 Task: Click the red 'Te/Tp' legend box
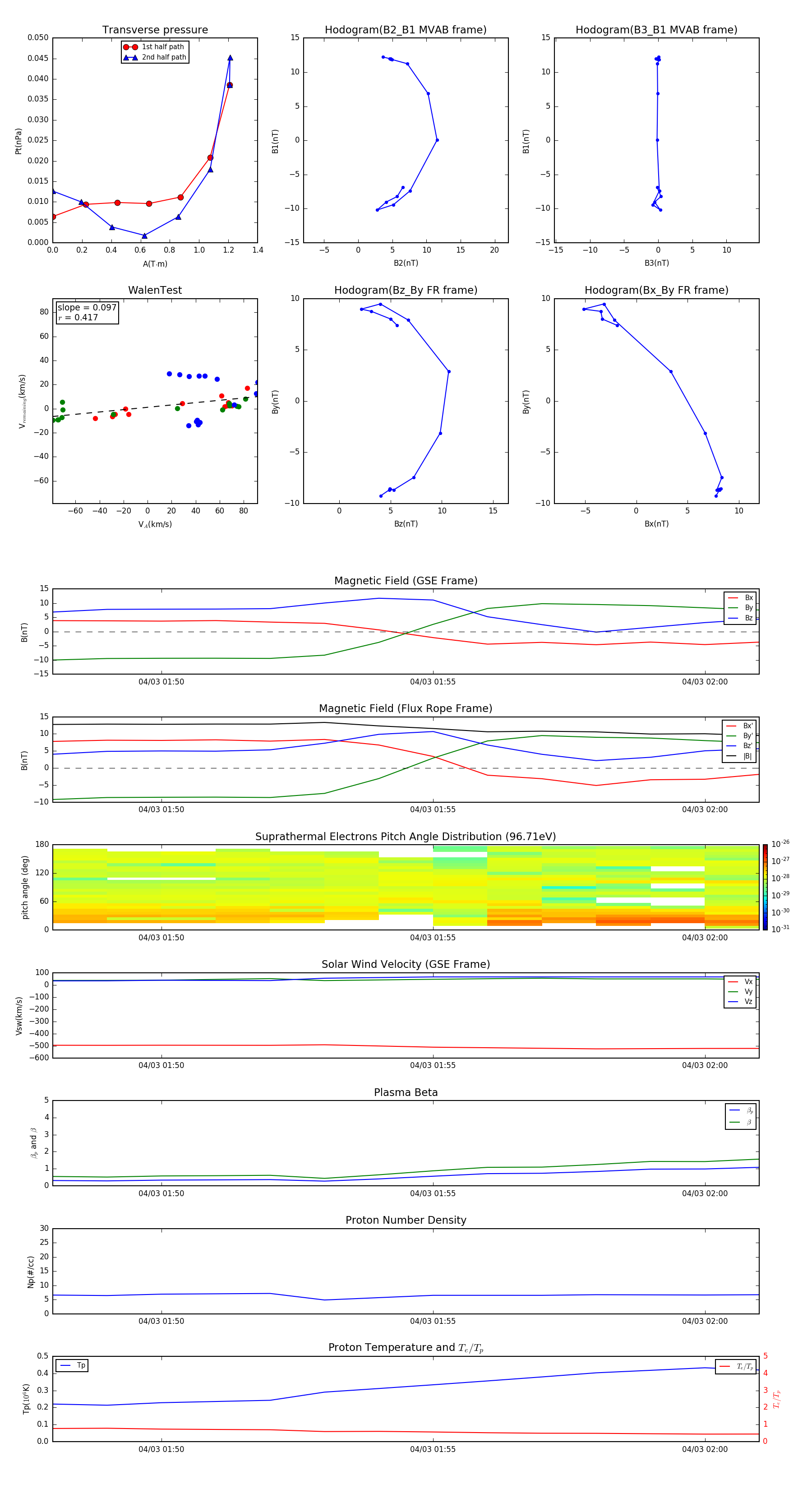736,1366
